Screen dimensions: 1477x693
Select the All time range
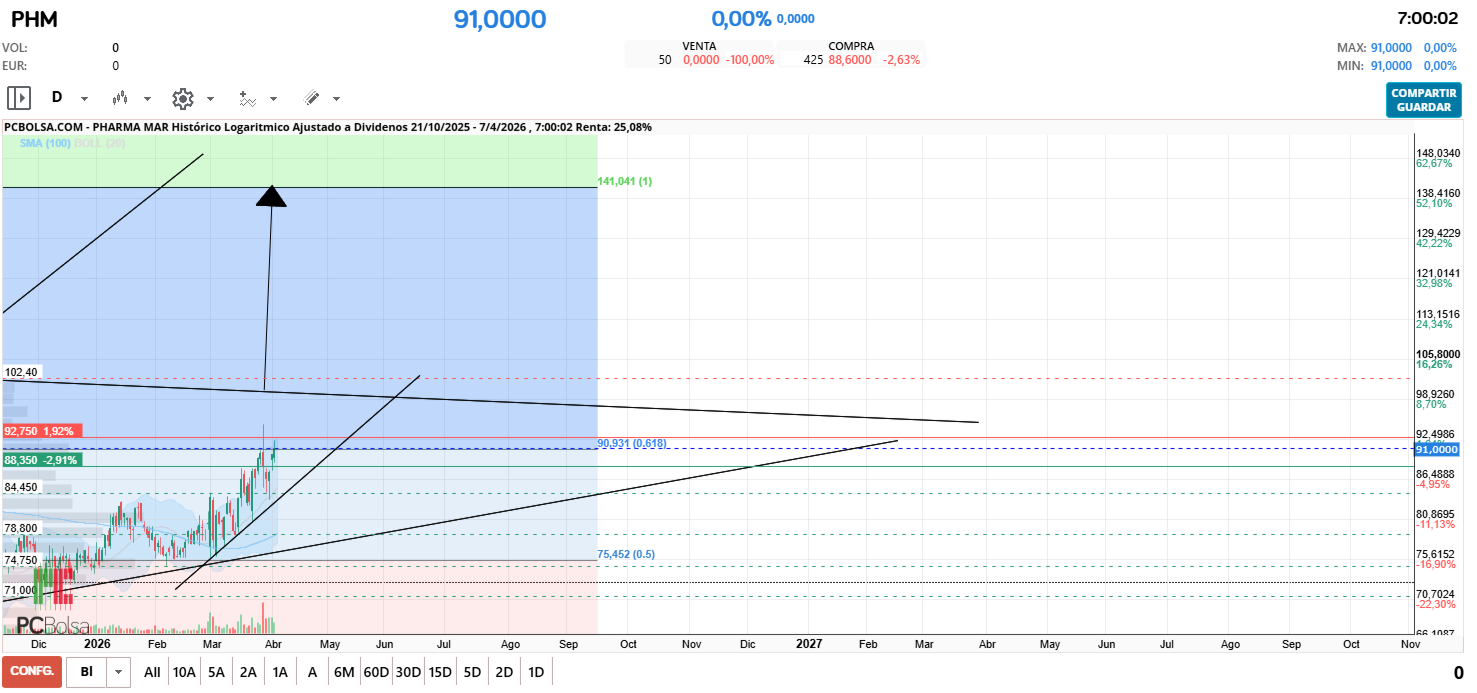pyautogui.click(x=152, y=672)
